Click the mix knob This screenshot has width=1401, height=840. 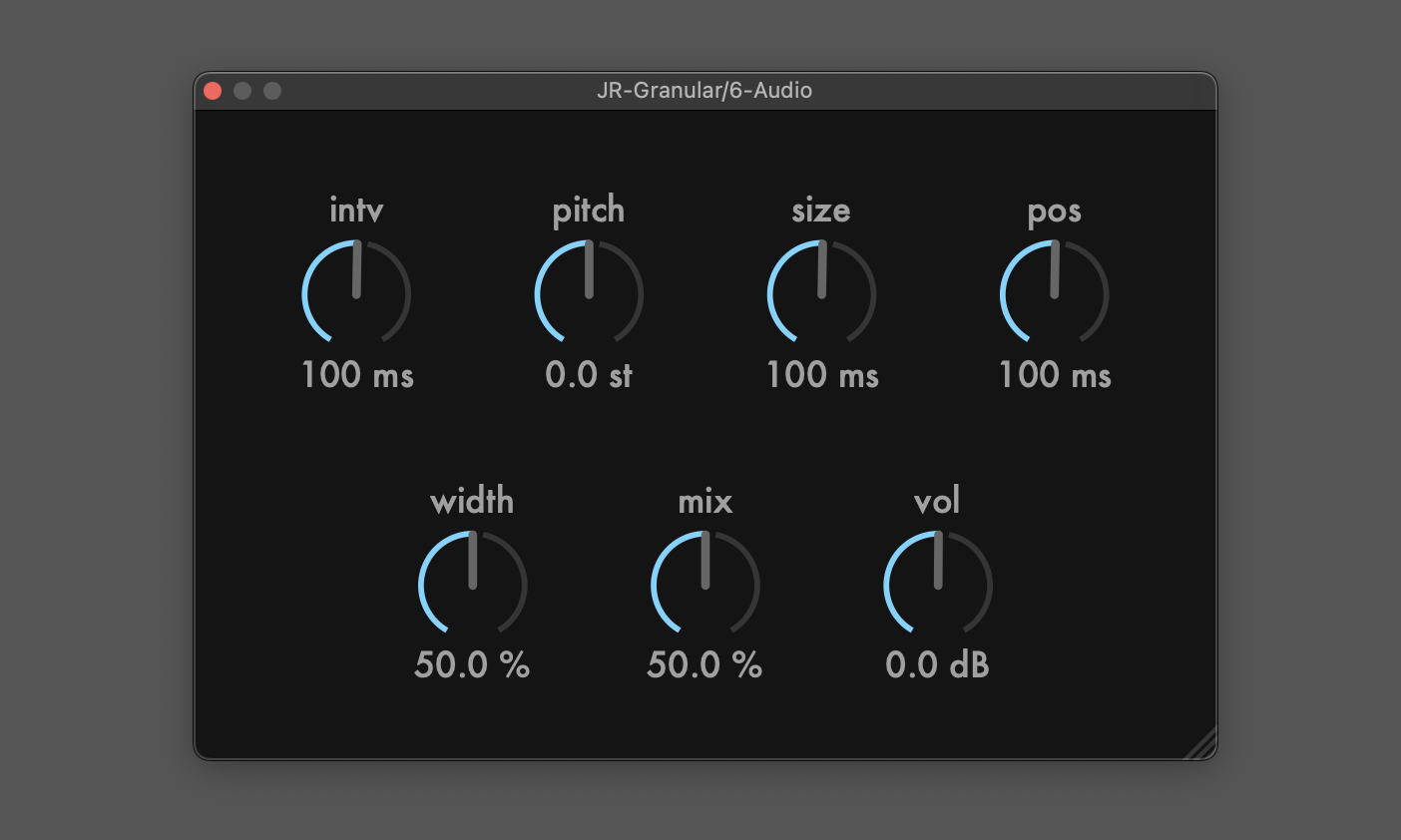pos(705,583)
